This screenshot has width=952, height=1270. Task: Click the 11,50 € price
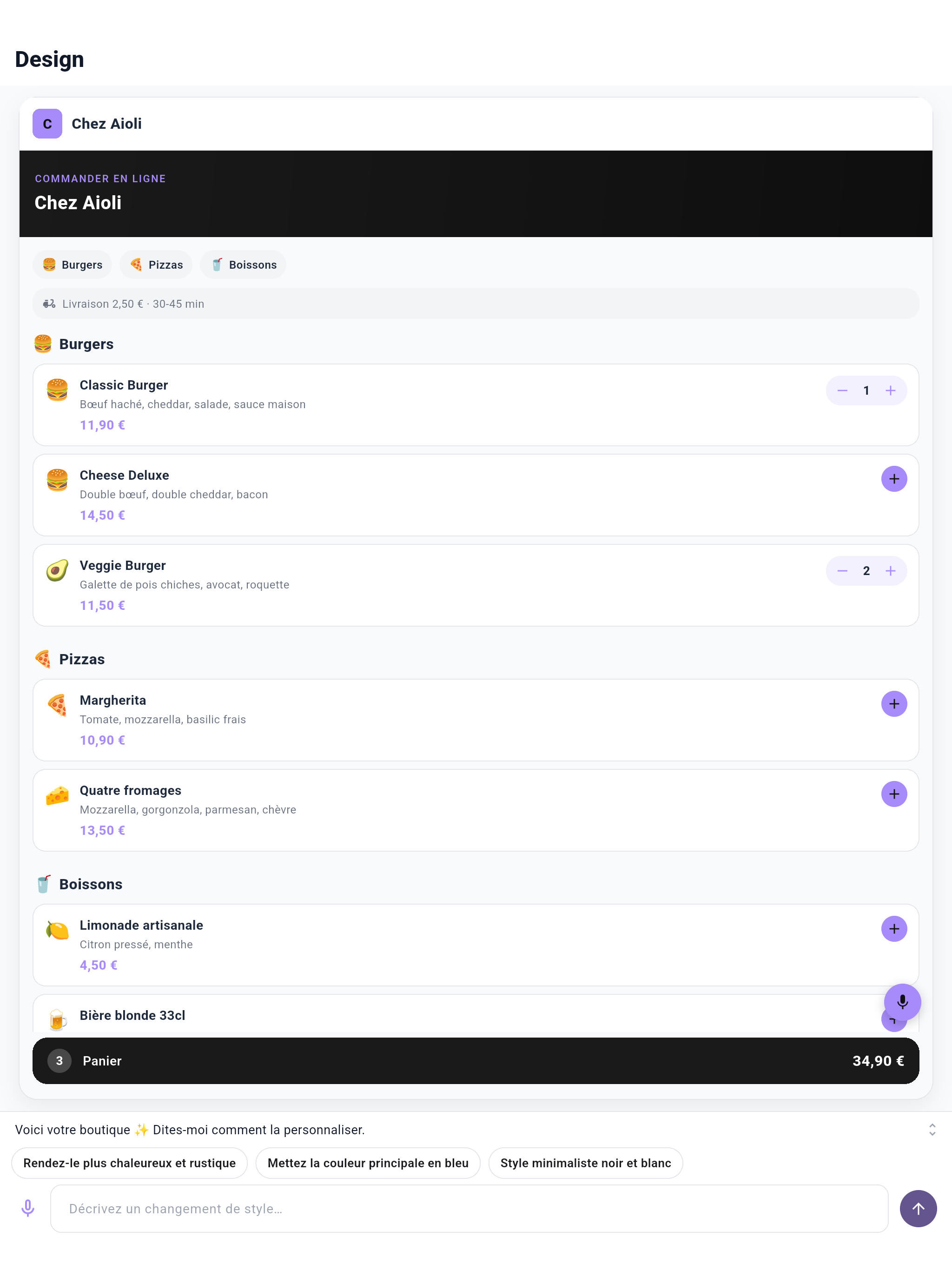(102, 606)
